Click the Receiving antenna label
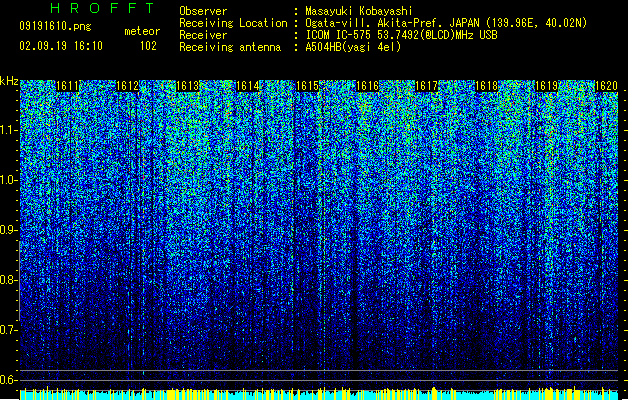 (x=230, y=47)
